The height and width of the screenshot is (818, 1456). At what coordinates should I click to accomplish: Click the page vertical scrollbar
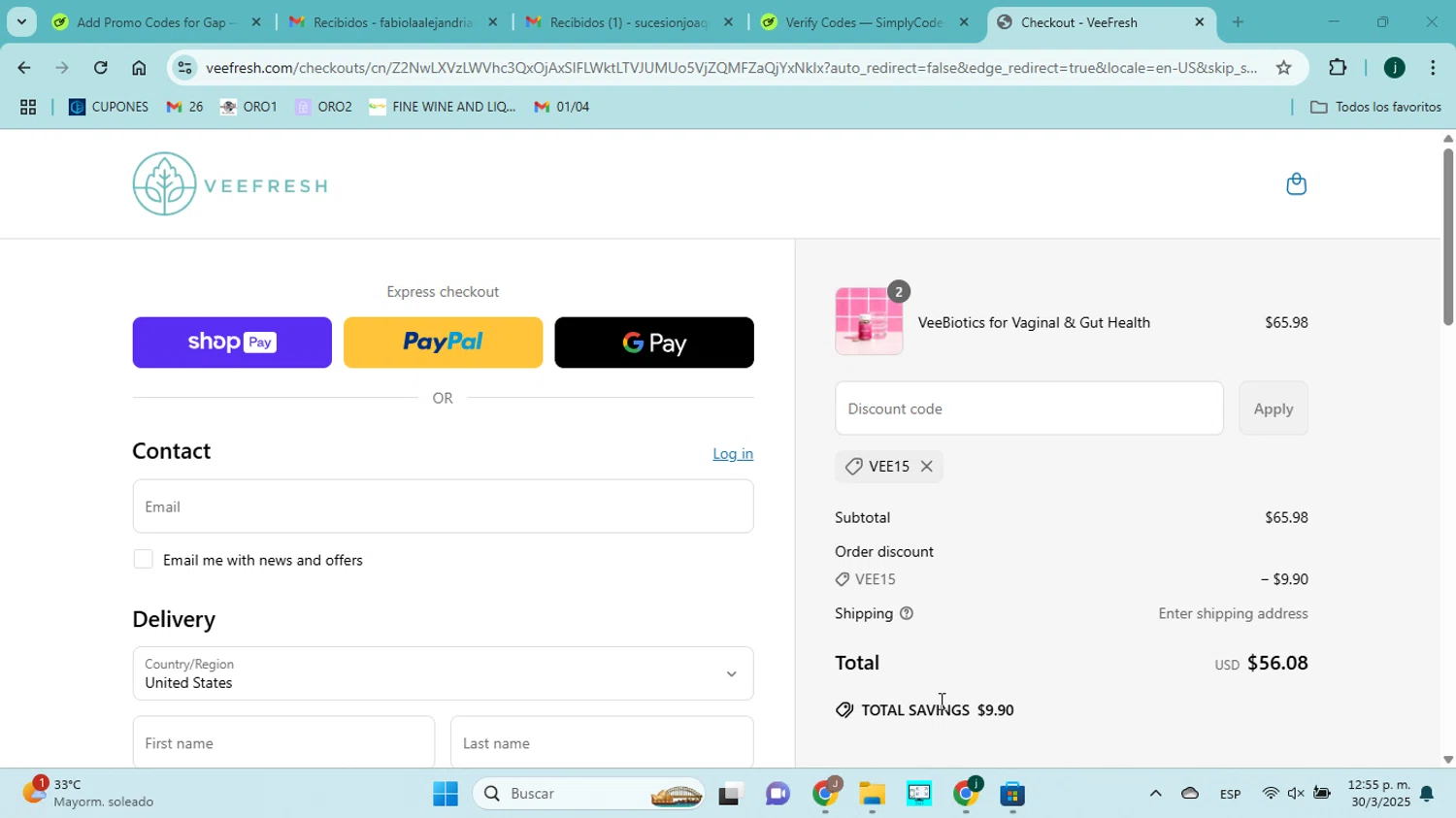coord(1447,238)
